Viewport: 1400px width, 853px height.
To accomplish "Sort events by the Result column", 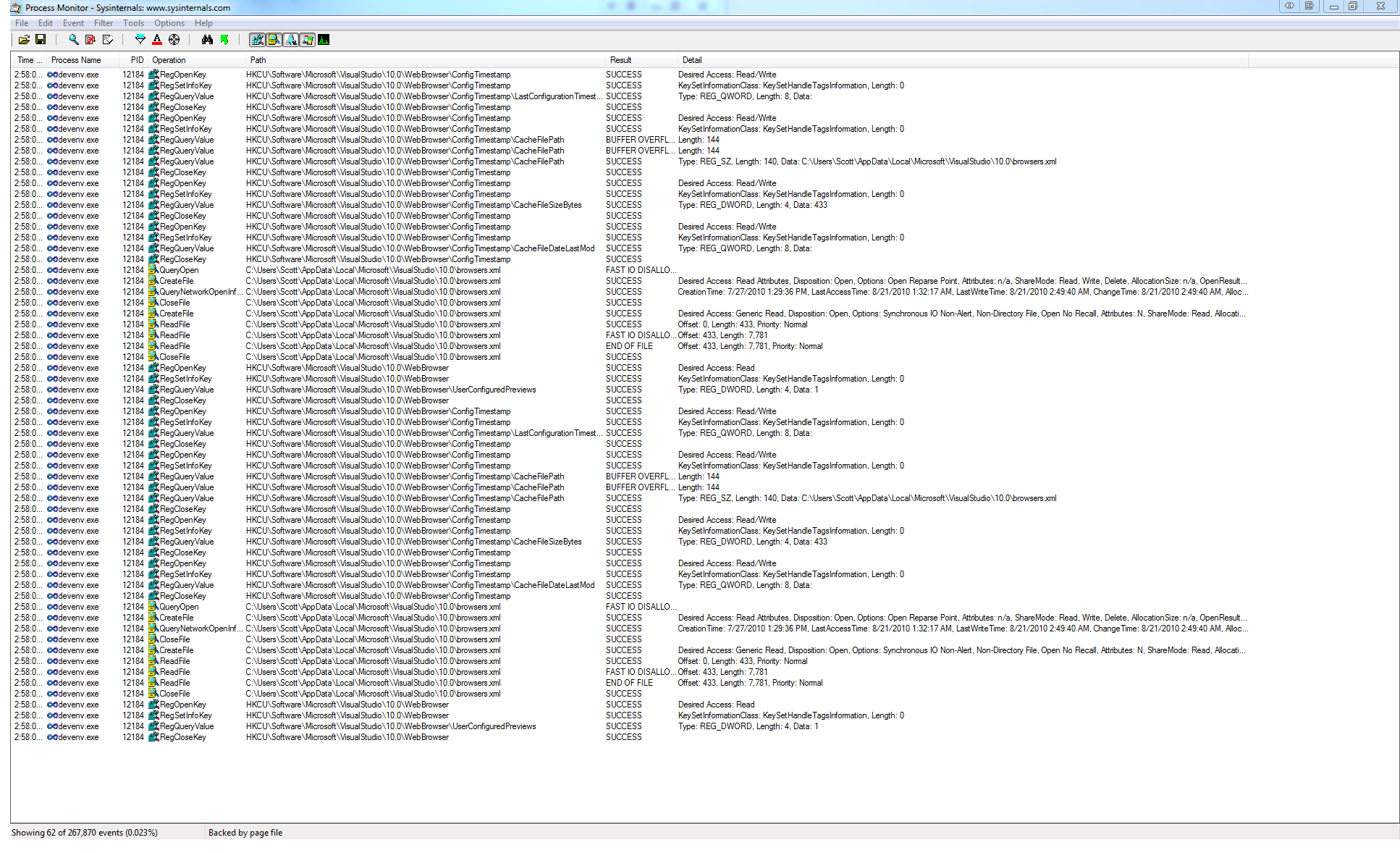I will click(x=621, y=60).
